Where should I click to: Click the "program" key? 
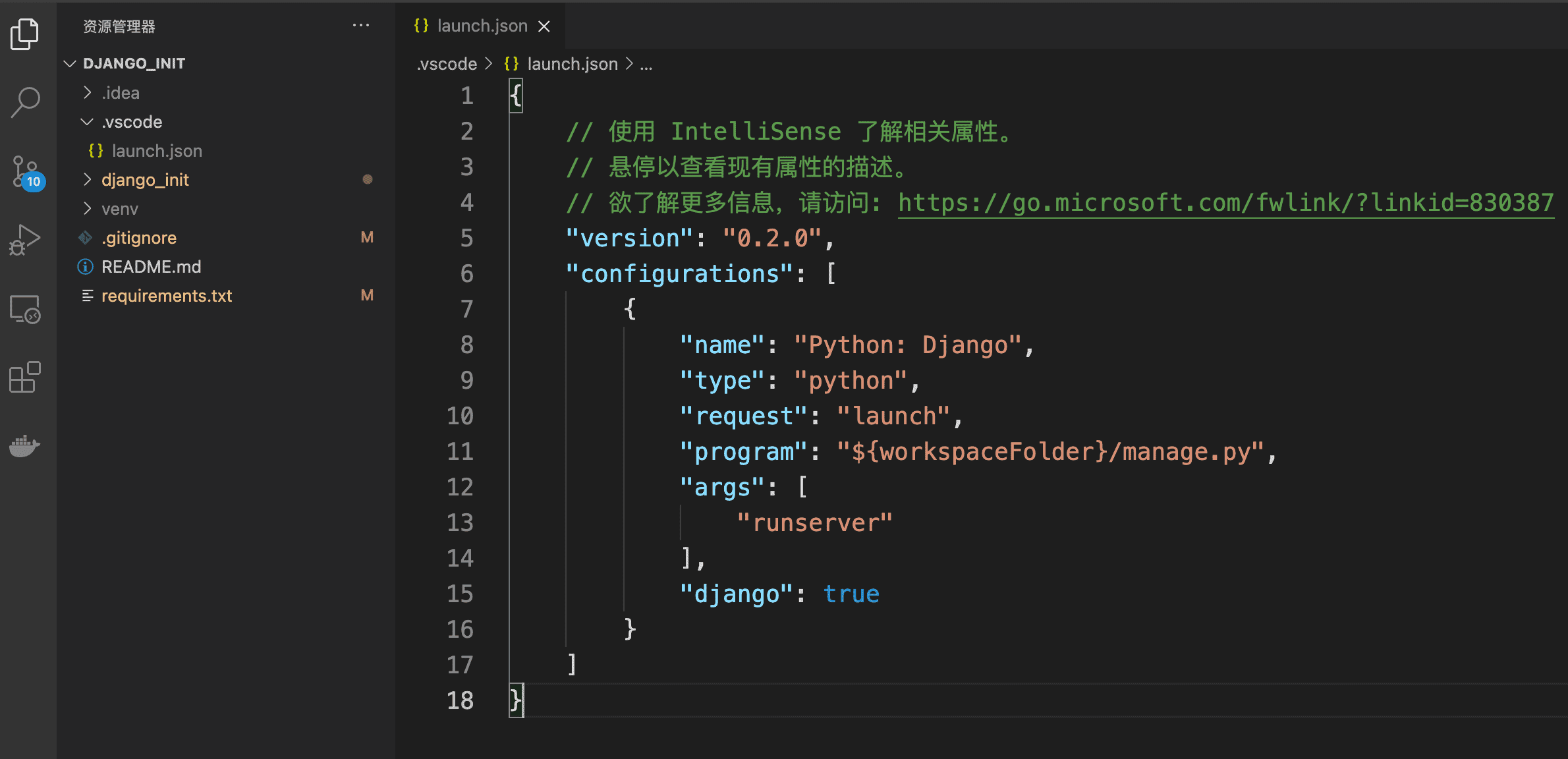(744, 451)
